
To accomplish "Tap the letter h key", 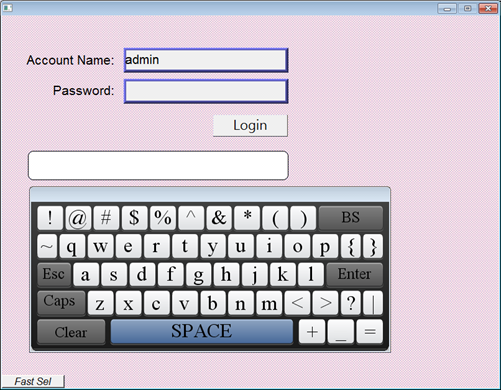I will 227,274.
